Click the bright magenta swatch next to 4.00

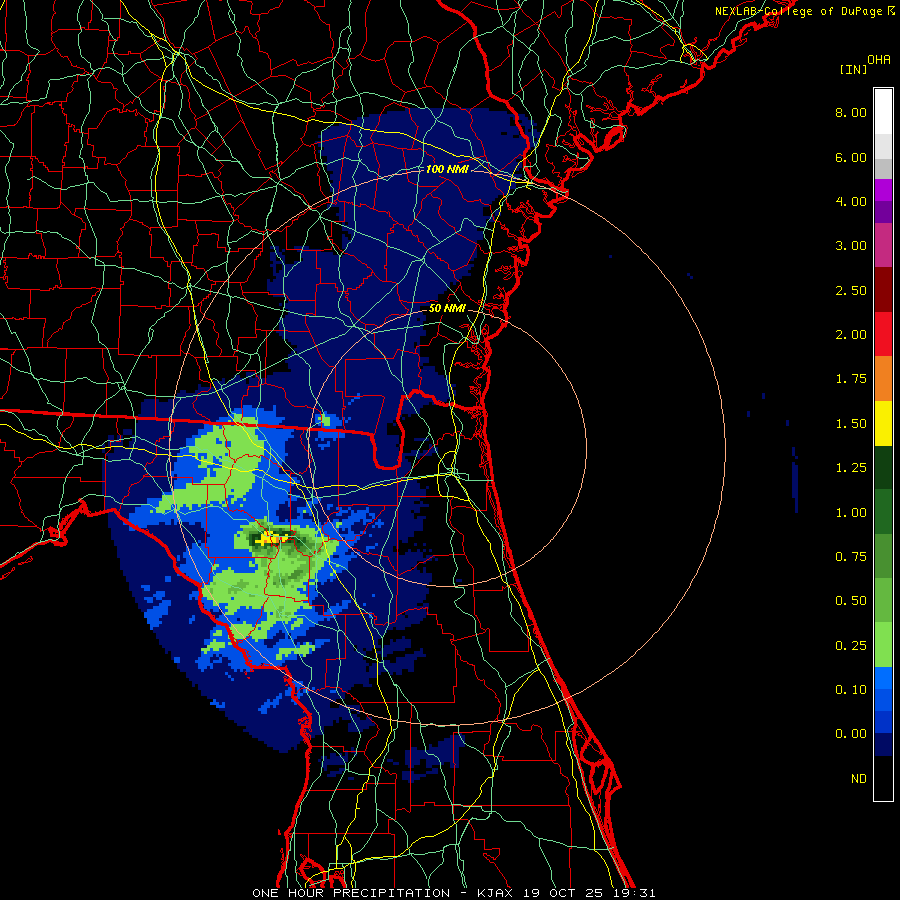coord(883,189)
